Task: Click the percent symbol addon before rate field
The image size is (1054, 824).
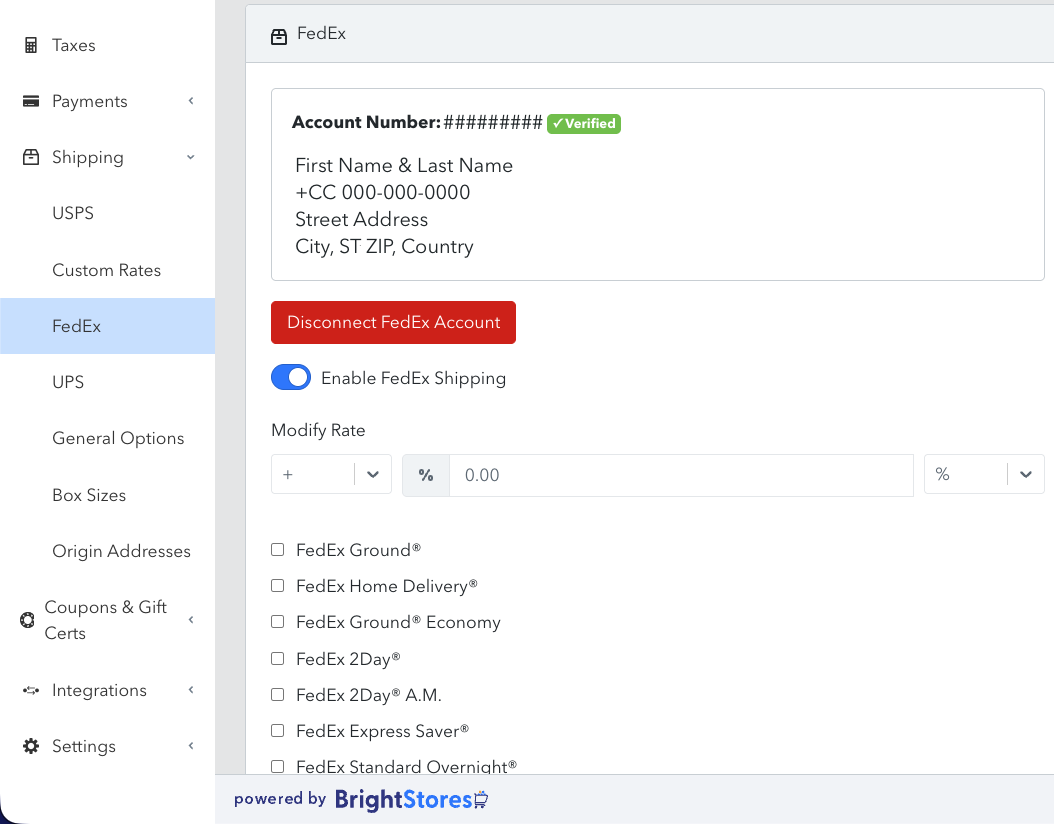Action: tap(426, 475)
